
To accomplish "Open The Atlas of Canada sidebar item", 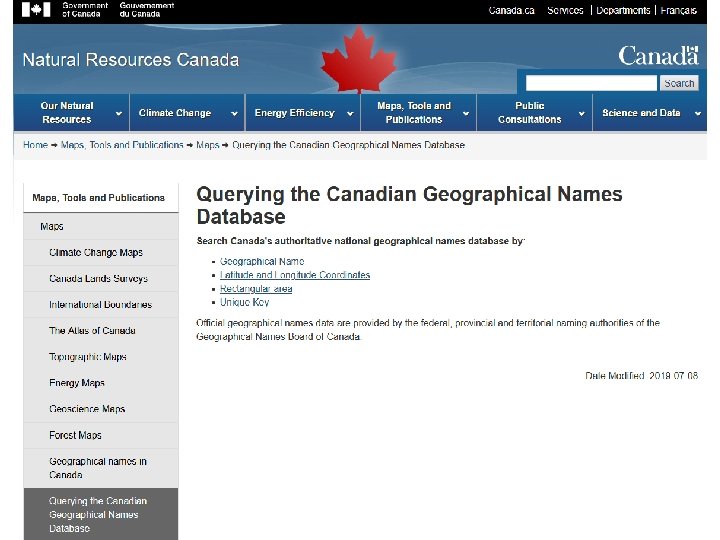I will (x=101, y=331).
